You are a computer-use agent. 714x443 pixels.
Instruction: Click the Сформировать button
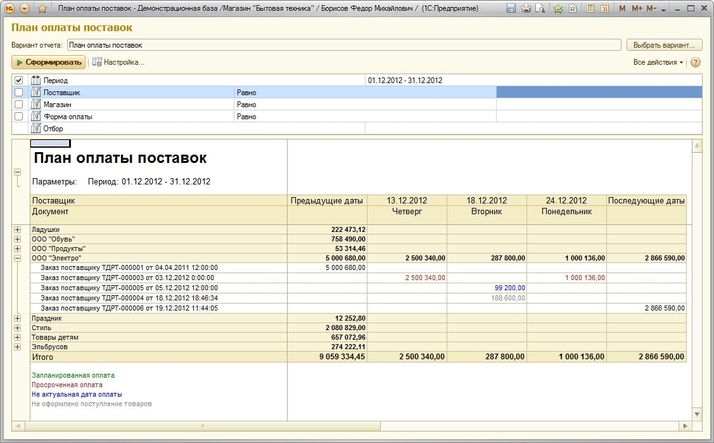tap(49, 62)
